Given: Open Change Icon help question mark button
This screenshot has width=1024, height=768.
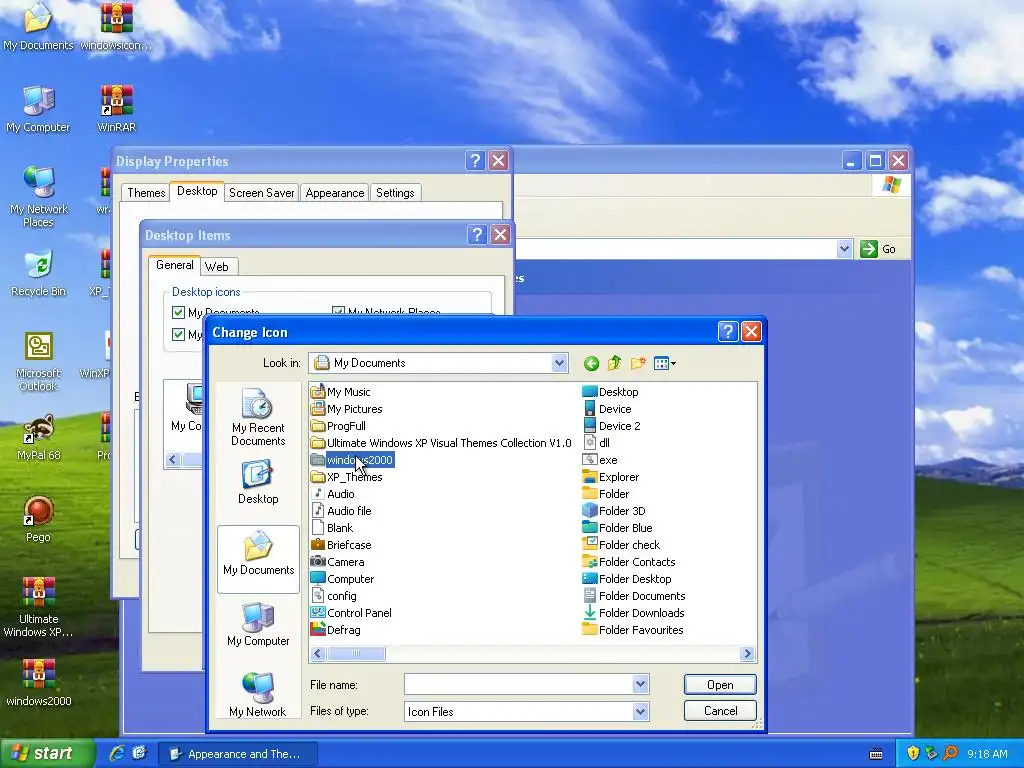Looking at the screenshot, I should click(728, 332).
